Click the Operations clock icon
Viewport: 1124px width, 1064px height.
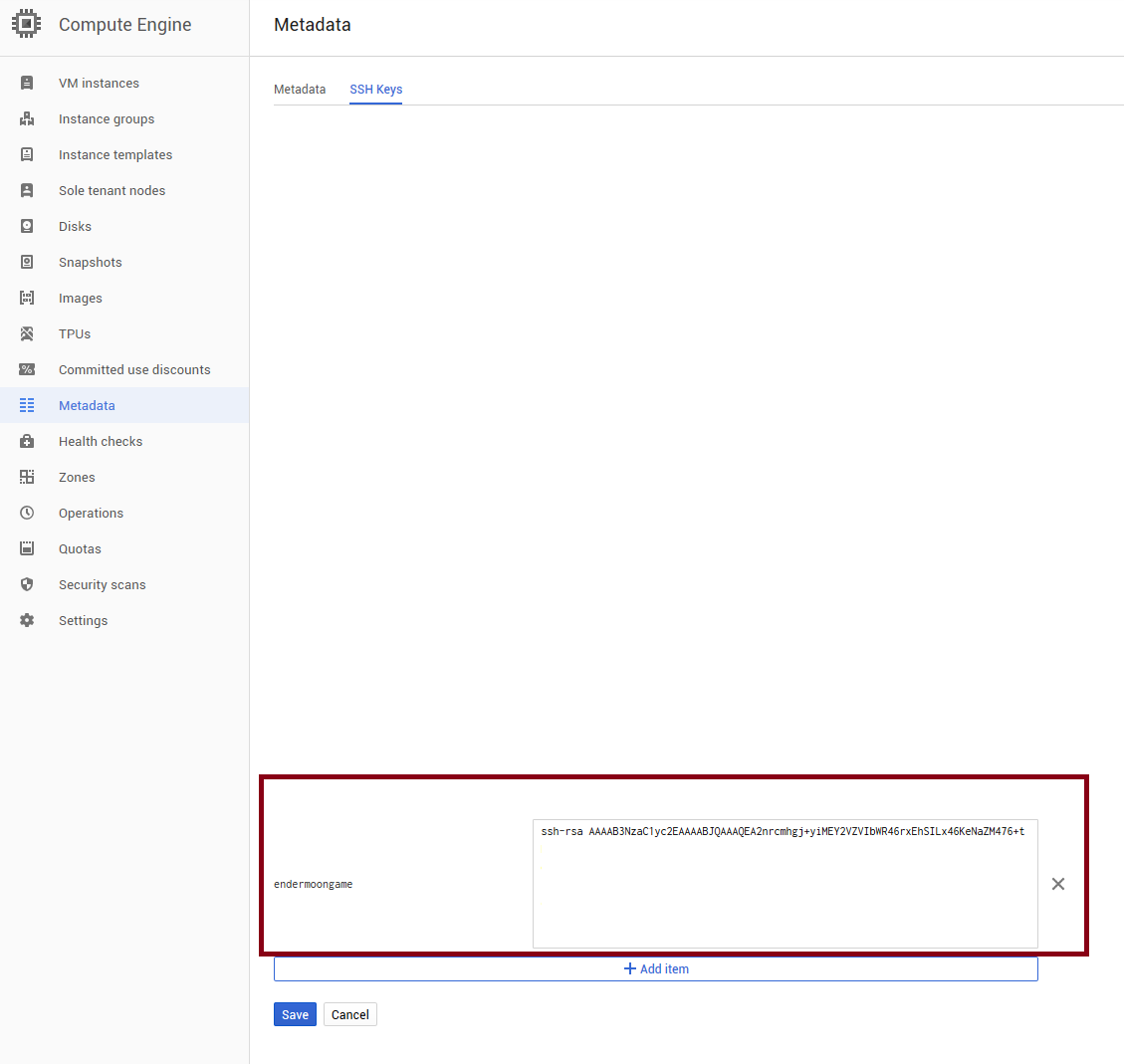[x=27, y=513]
